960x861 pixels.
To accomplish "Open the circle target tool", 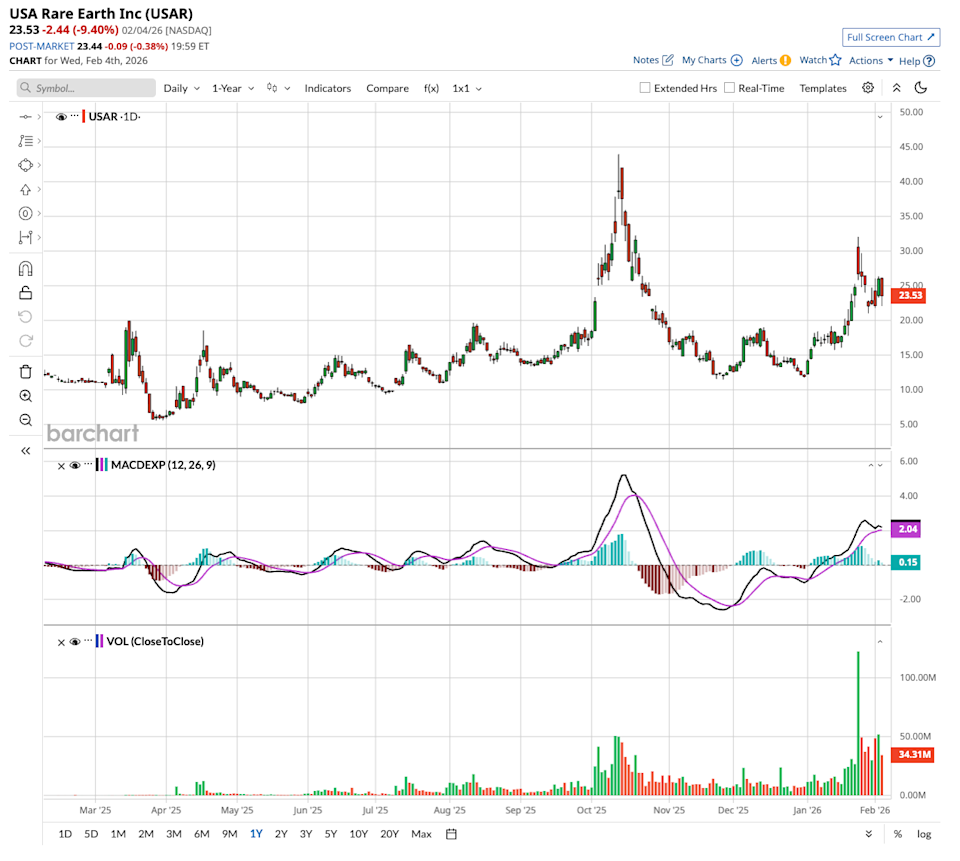I will tap(25, 214).
